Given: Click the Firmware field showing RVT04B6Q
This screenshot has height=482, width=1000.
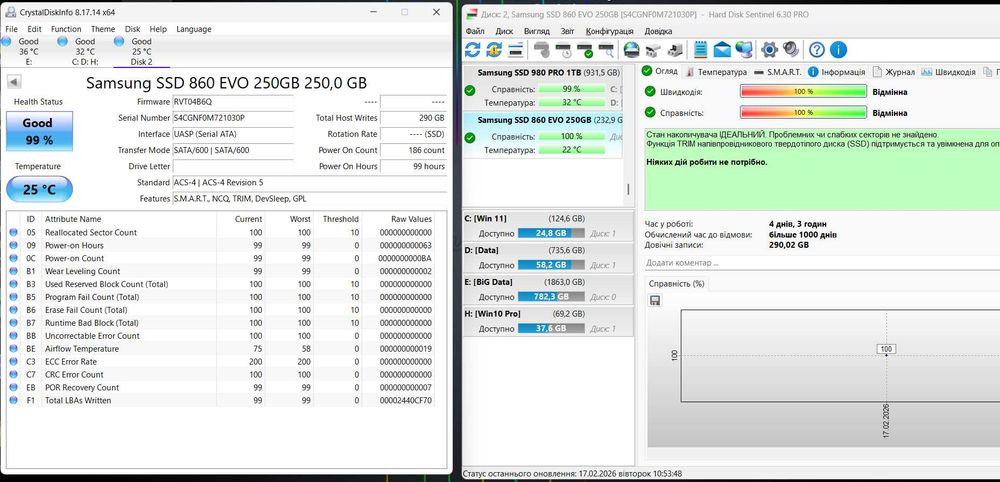Looking at the screenshot, I should 232,102.
